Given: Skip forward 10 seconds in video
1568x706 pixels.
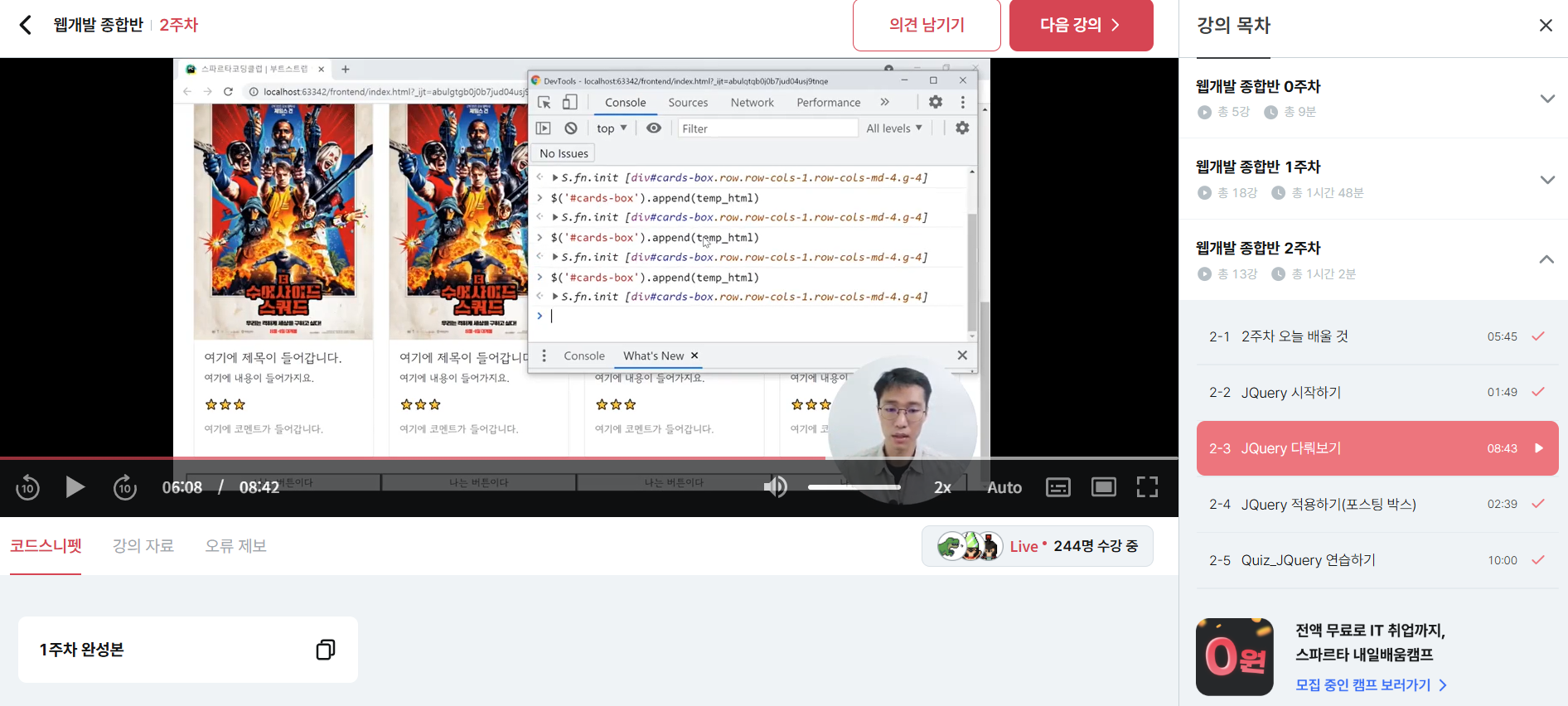Looking at the screenshot, I should (x=125, y=487).
